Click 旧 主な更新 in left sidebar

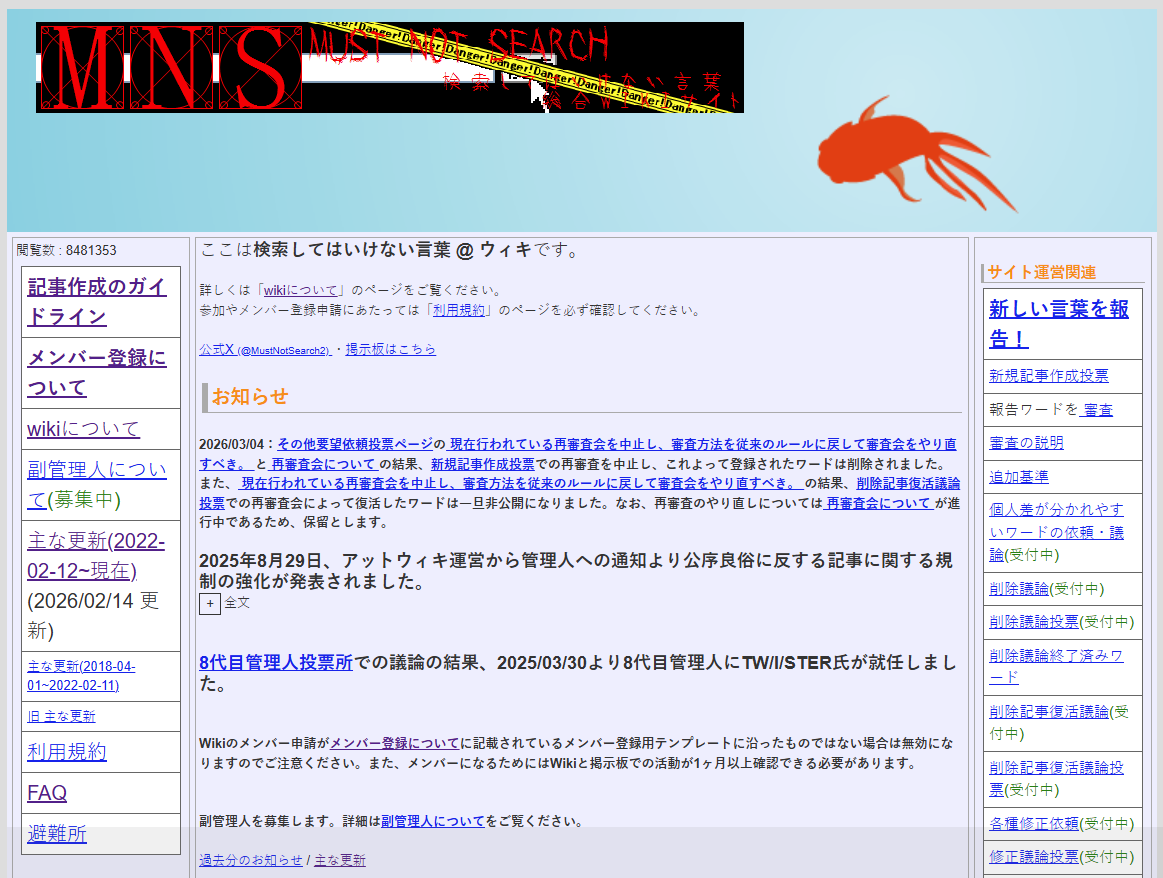point(61,716)
